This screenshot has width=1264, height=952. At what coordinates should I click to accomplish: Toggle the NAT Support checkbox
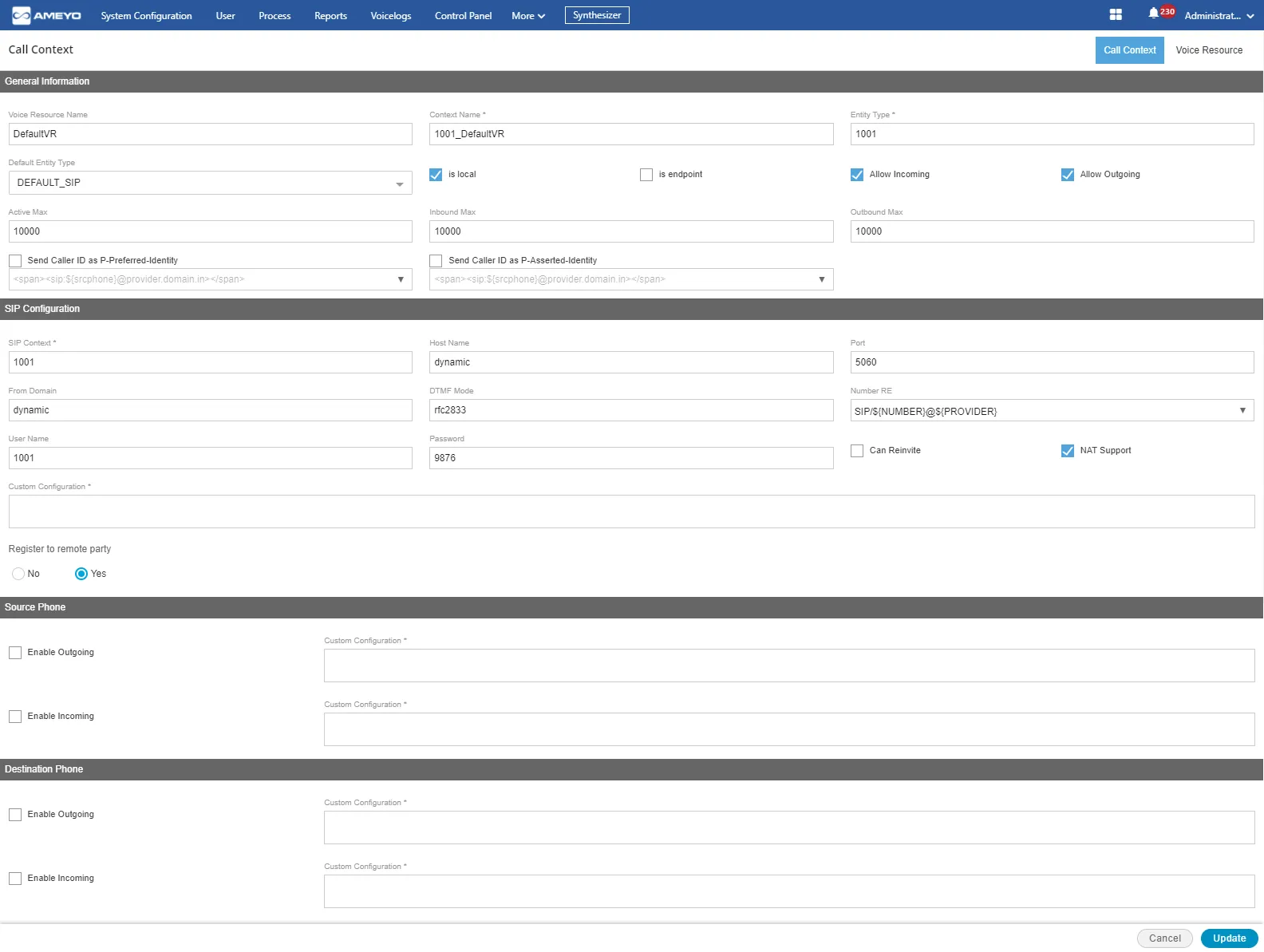tap(1068, 451)
